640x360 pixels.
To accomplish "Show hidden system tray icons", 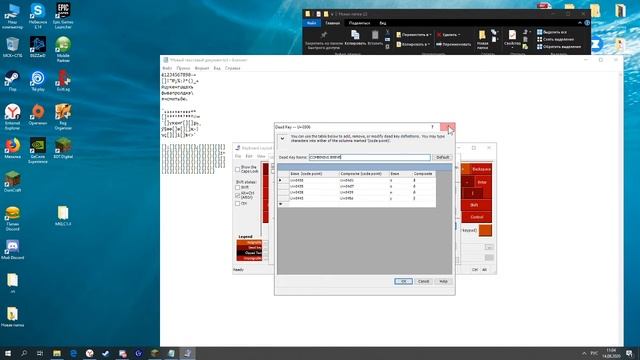I will pyautogui.click(x=584, y=353).
